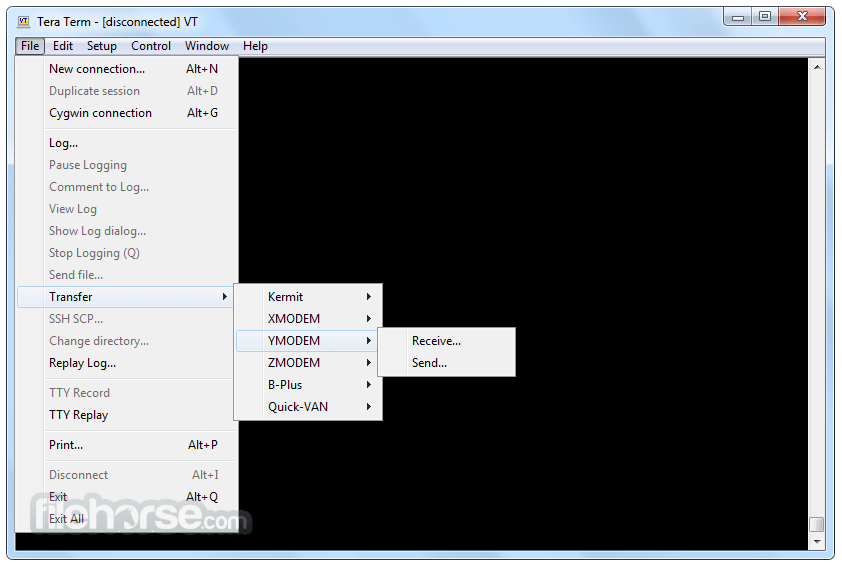The image size is (842, 565).
Task: Open the Control menu
Action: (x=151, y=46)
